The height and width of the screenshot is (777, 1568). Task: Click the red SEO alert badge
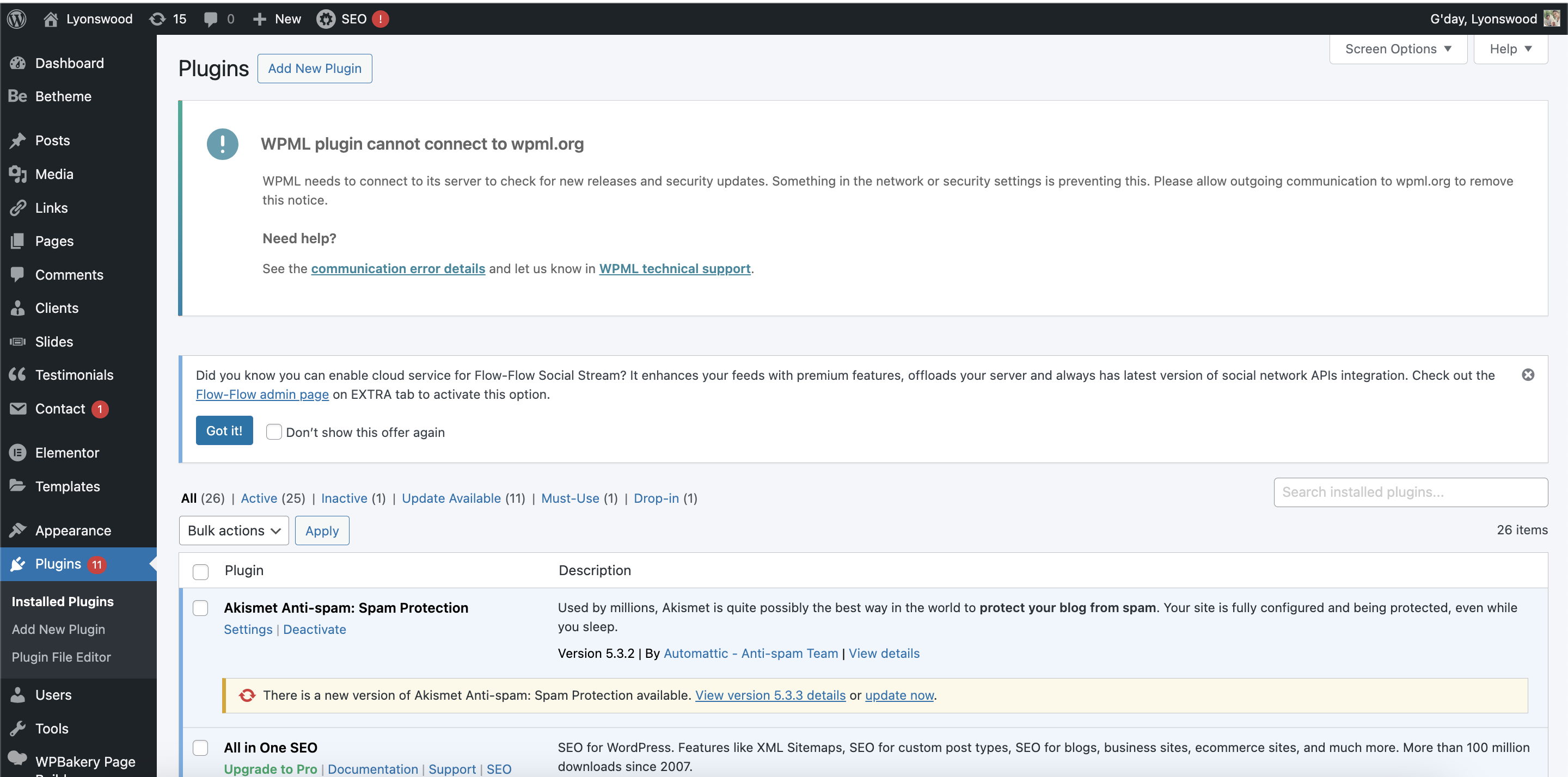pyautogui.click(x=381, y=19)
